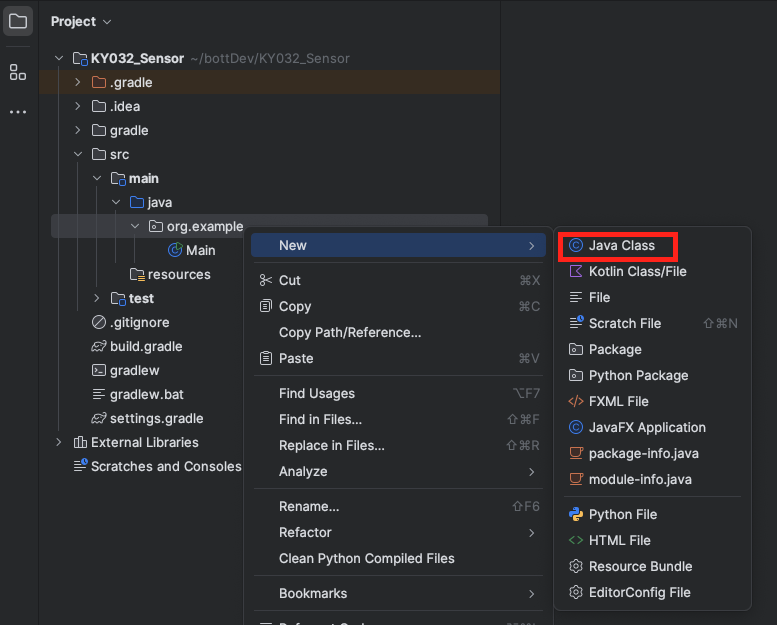Click the settings.gradle elephant icon
The height and width of the screenshot is (625, 777).
99,418
